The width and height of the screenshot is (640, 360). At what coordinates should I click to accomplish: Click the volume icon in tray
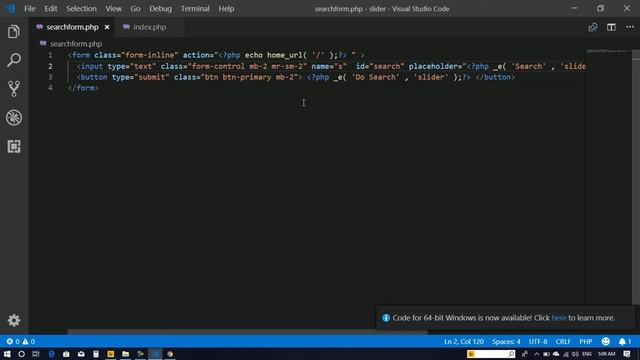point(575,354)
